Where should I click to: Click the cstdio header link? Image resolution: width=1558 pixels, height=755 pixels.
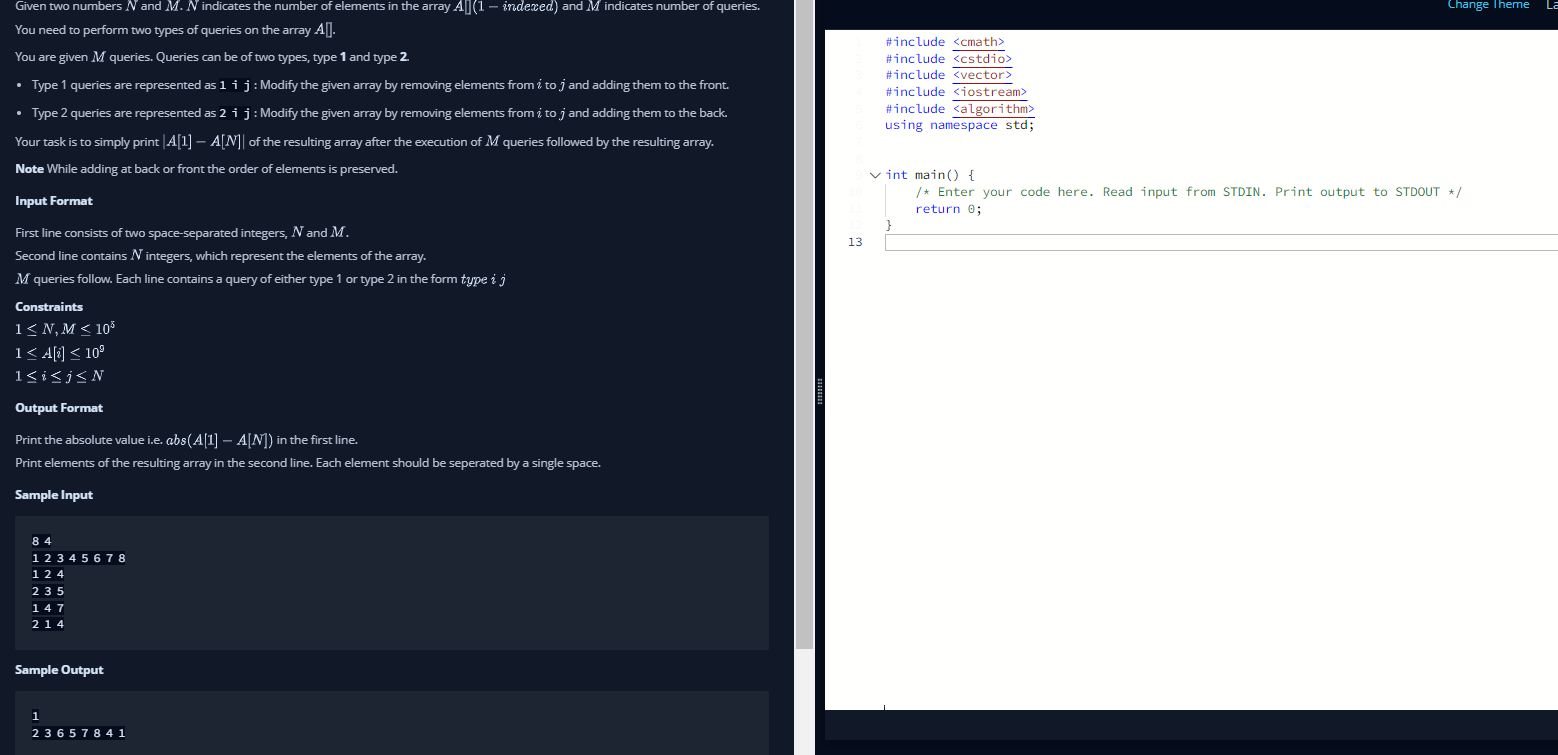[x=981, y=58]
